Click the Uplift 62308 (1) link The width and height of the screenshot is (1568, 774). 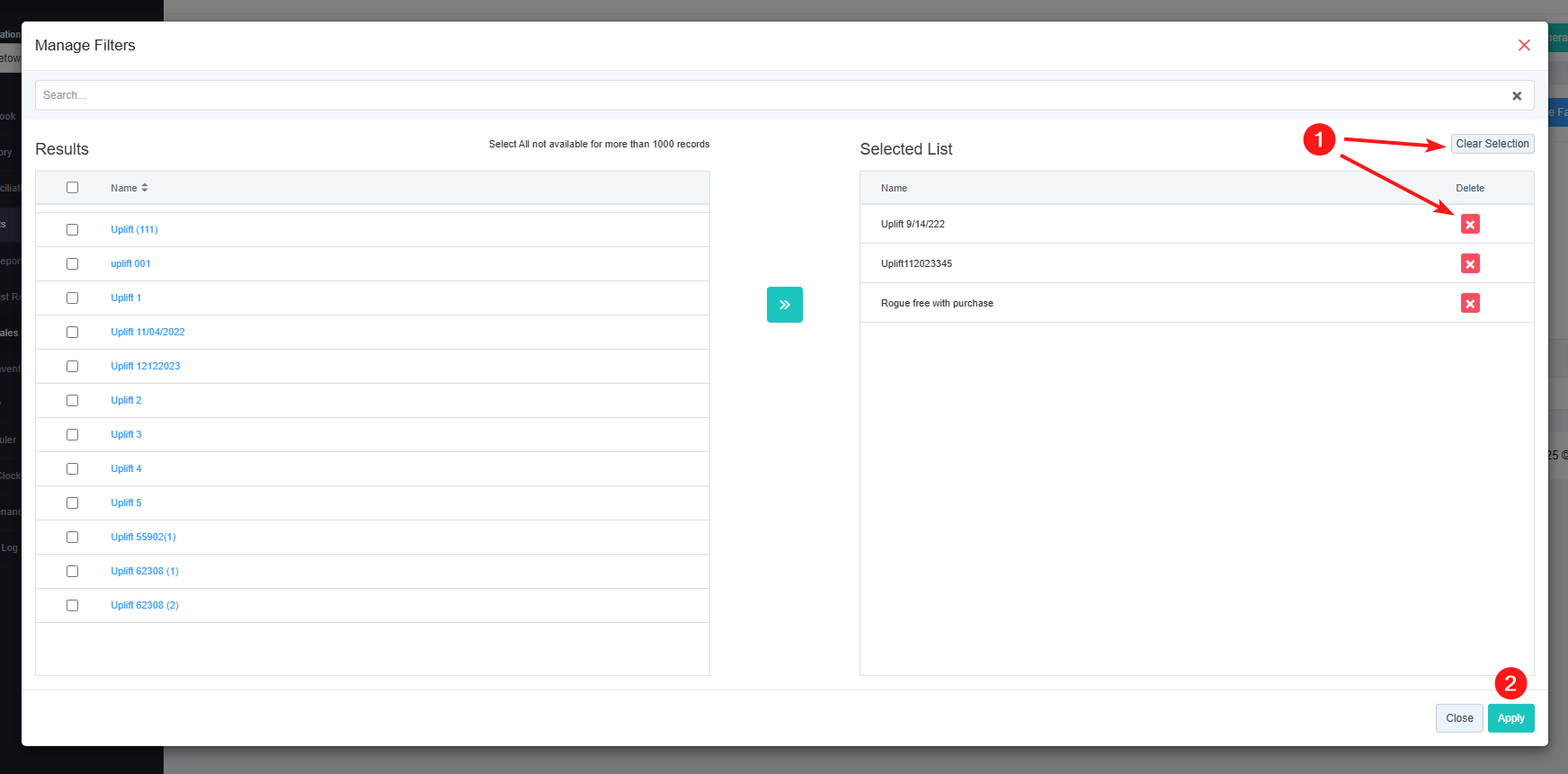[144, 571]
